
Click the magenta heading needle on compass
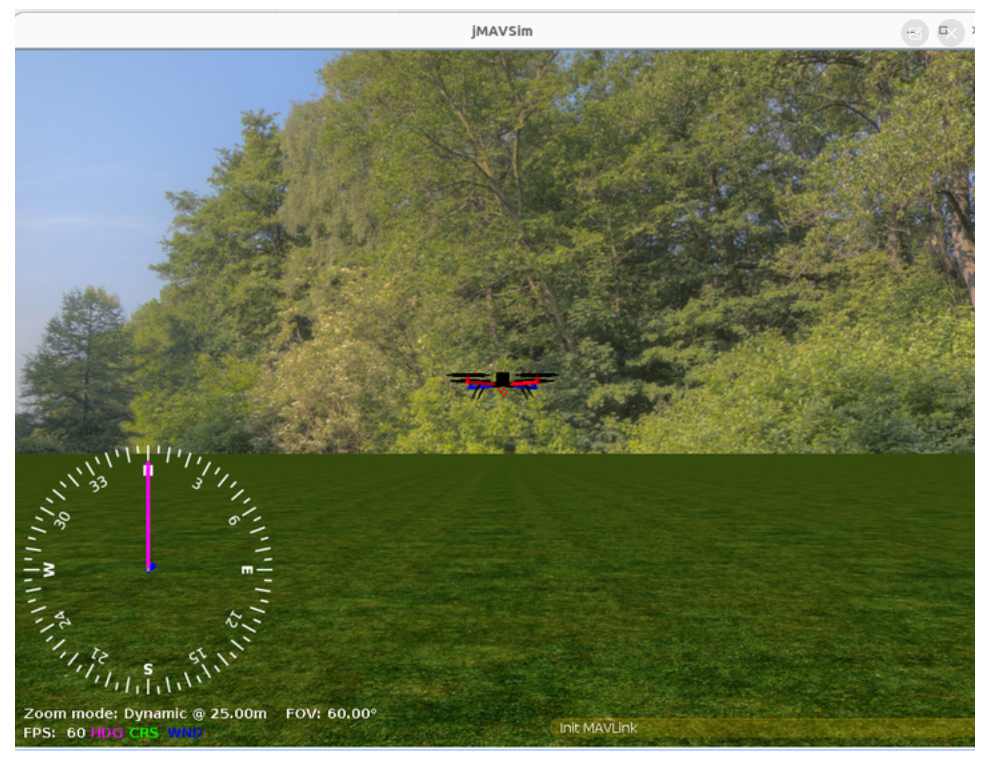coord(148,517)
